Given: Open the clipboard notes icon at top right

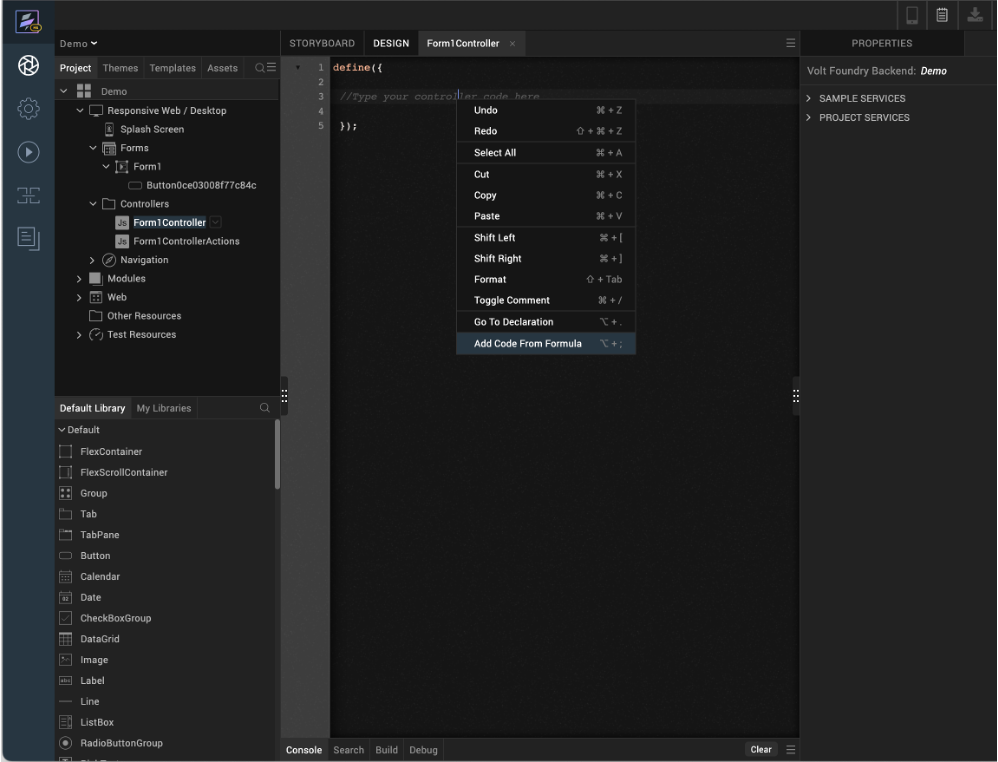Looking at the screenshot, I should tap(942, 15).
